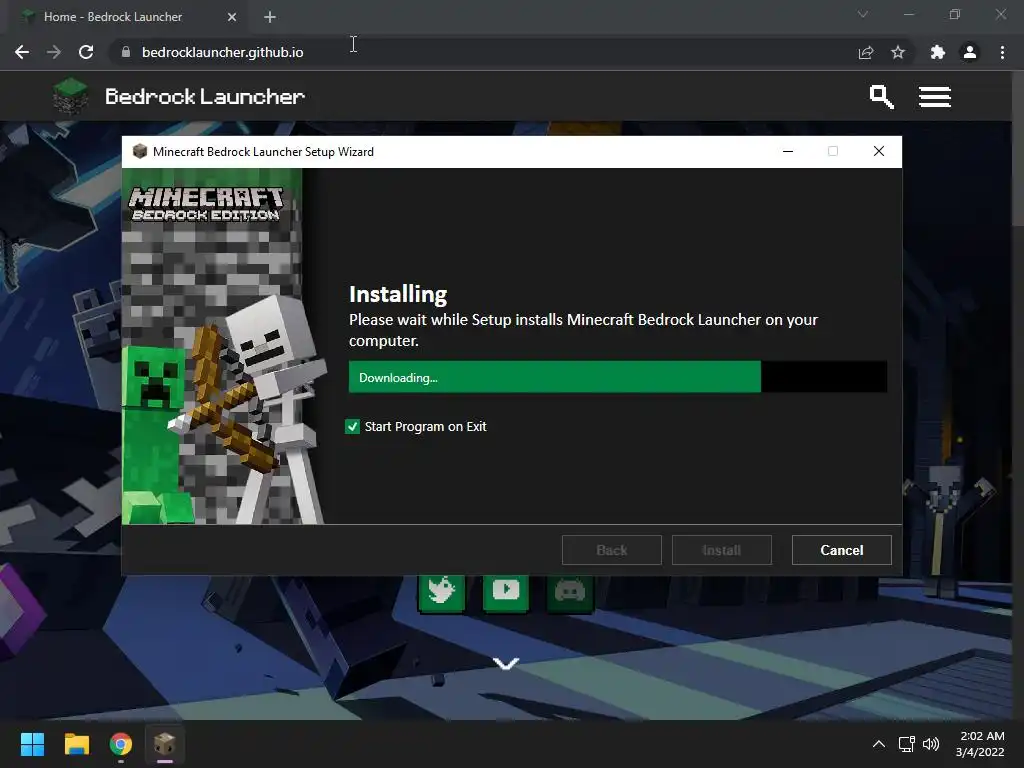The image size is (1024, 768).
Task: Open the Windows Start menu
Action: click(x=32, y=744)
